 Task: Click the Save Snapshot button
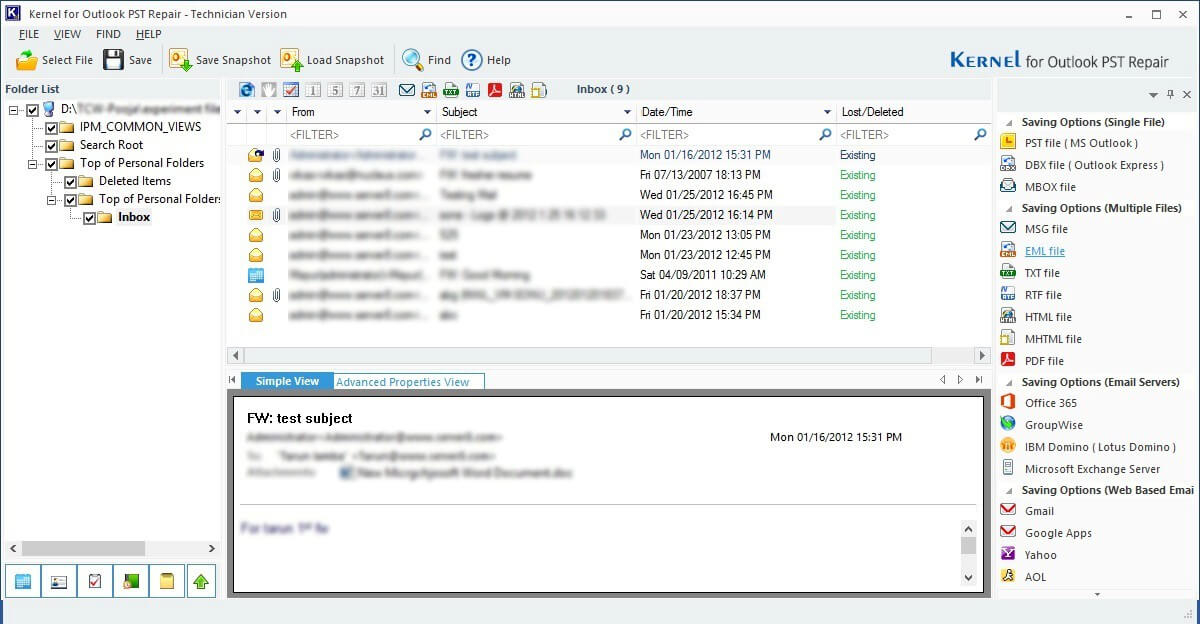click(x=220, y=60)
